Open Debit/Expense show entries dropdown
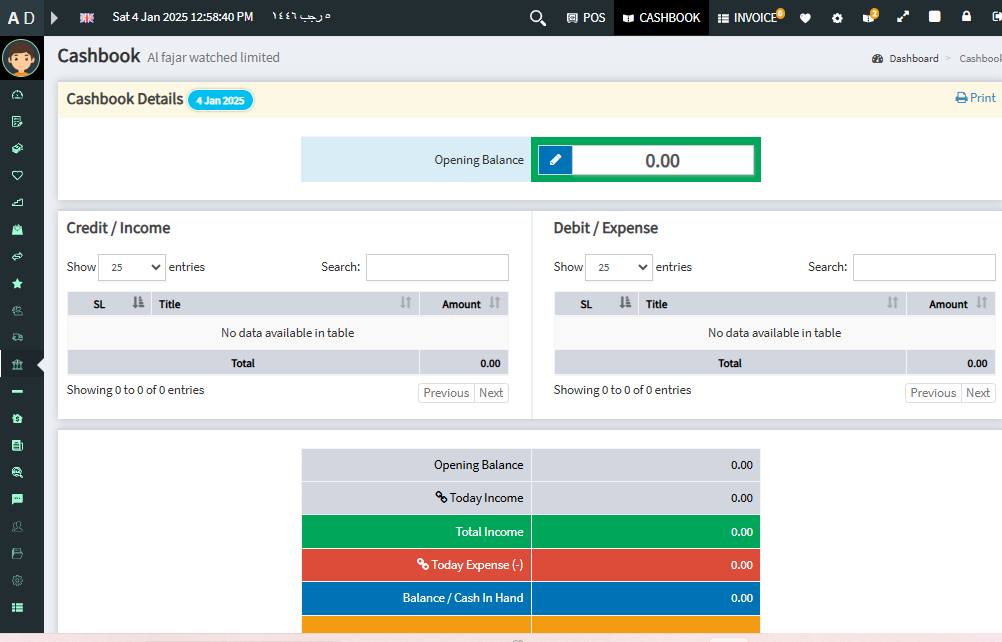 tap(619, 267)
